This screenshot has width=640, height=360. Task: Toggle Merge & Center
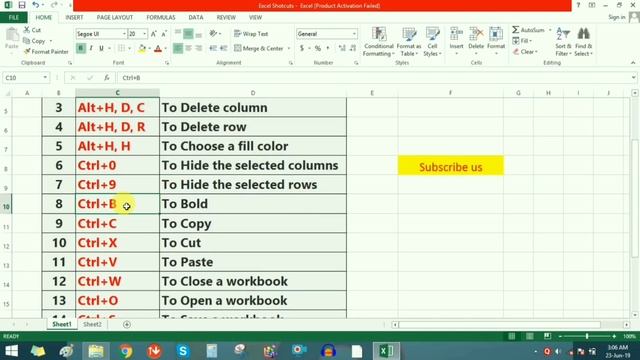tap(259, 48)
